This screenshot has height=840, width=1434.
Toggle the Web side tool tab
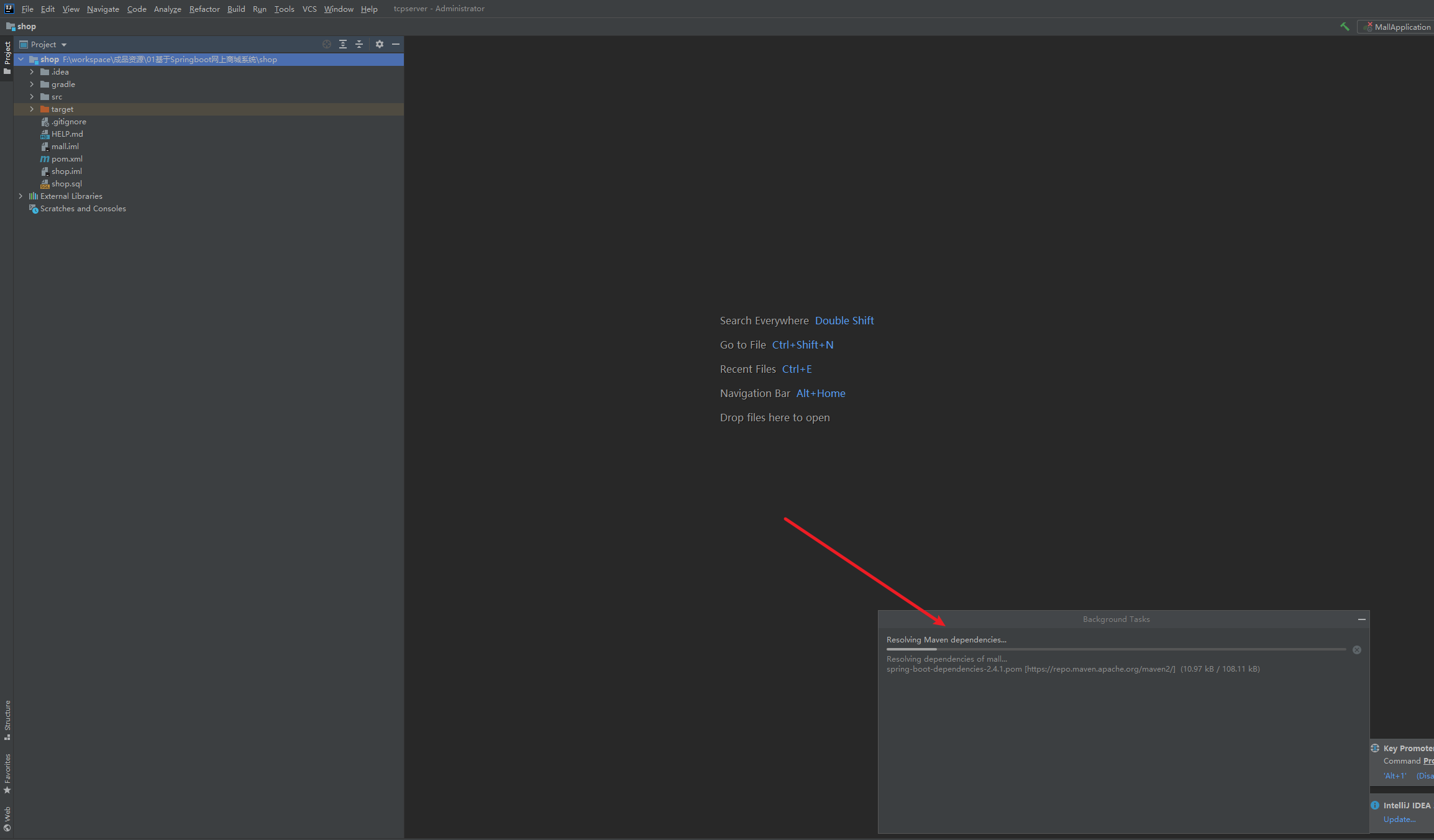pos(7,819)
